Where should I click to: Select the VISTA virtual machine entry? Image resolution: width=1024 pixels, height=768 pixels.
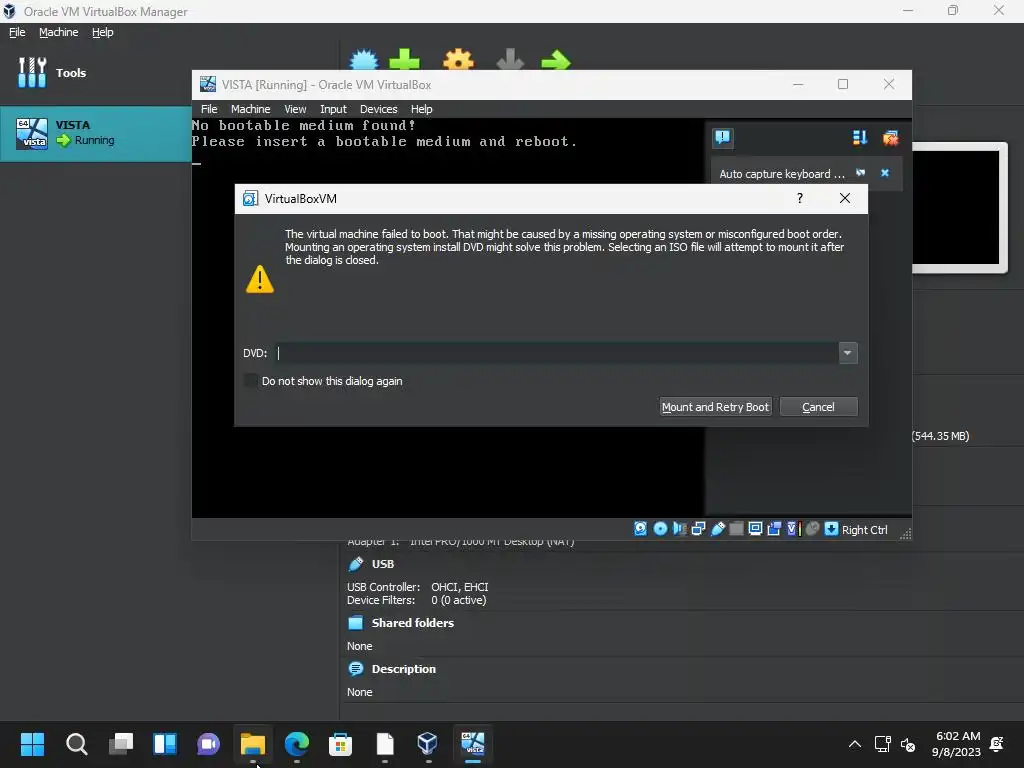95,133
